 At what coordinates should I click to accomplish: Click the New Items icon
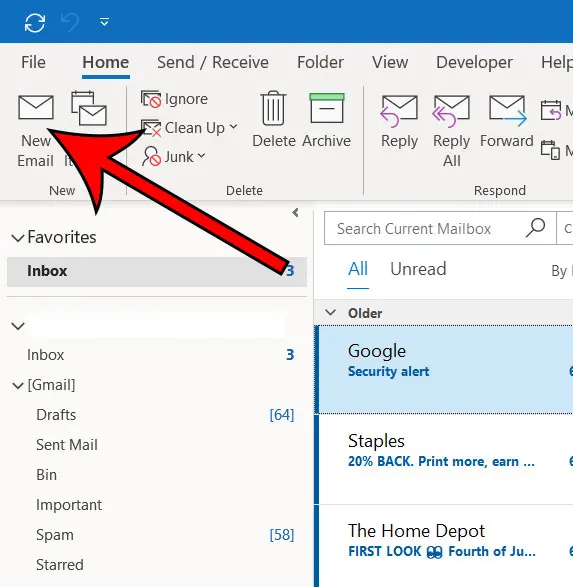(89, 108)
